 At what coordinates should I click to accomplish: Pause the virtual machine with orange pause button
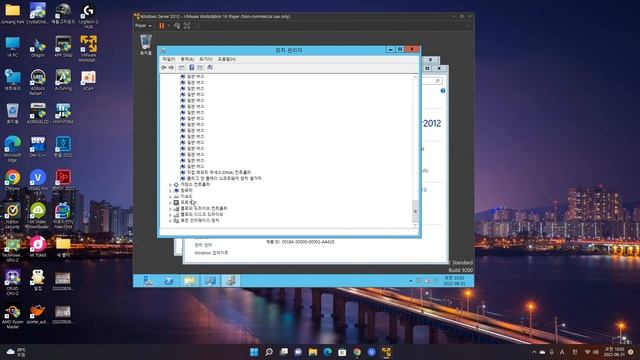tap(162, 26)
